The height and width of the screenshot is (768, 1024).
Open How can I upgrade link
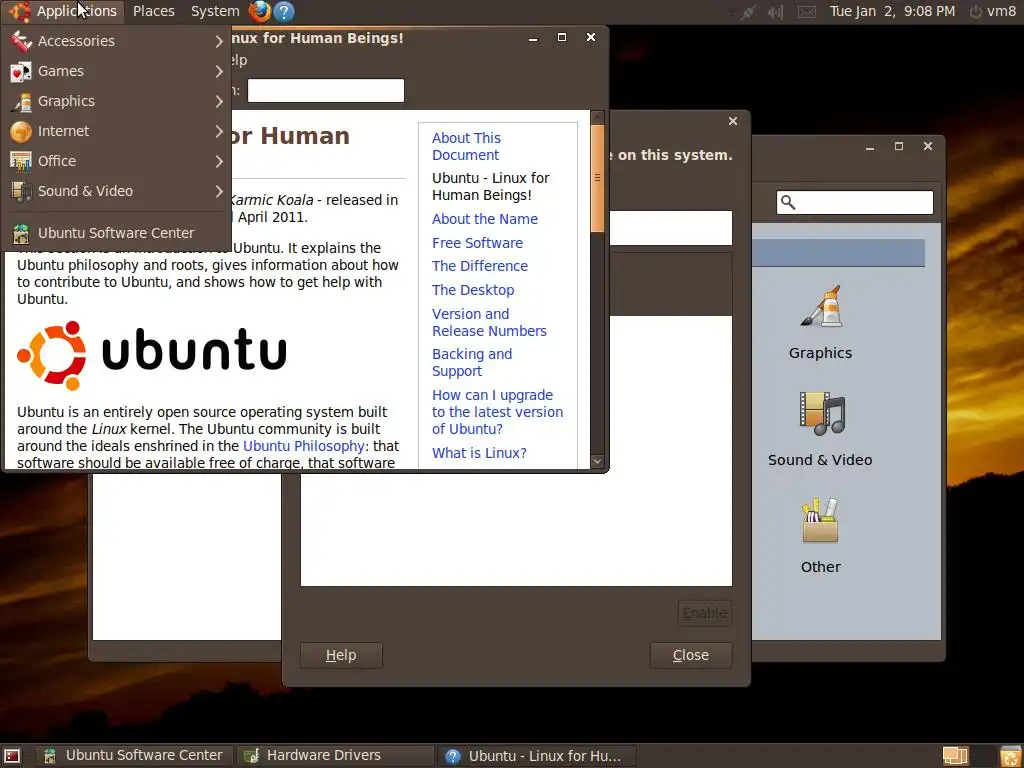click(497, 412)
